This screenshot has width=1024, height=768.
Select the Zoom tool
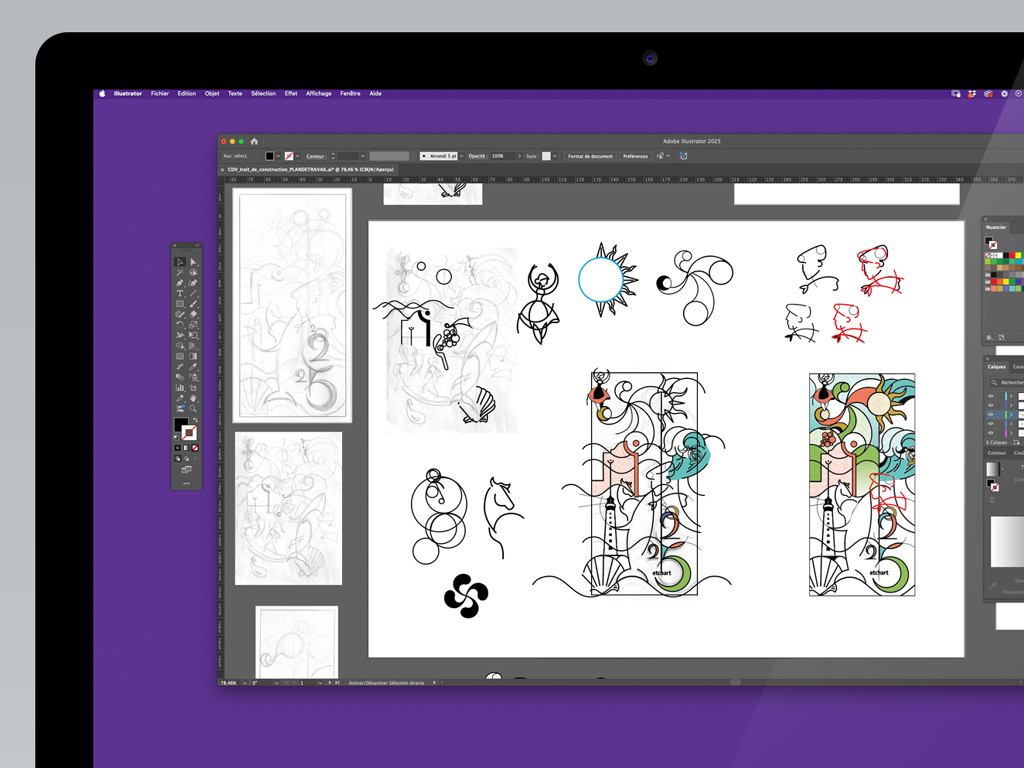tap(193, 408)
